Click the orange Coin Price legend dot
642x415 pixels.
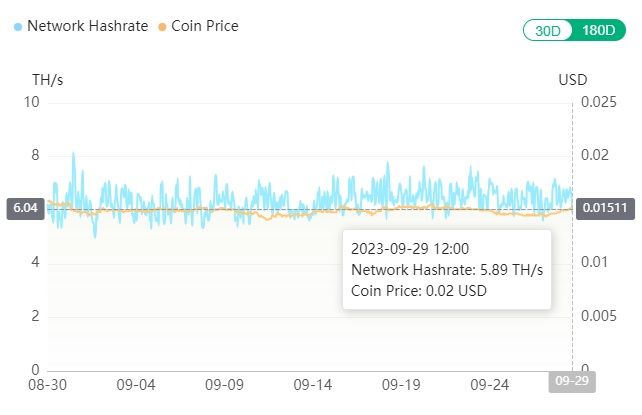tap(162, 26)
